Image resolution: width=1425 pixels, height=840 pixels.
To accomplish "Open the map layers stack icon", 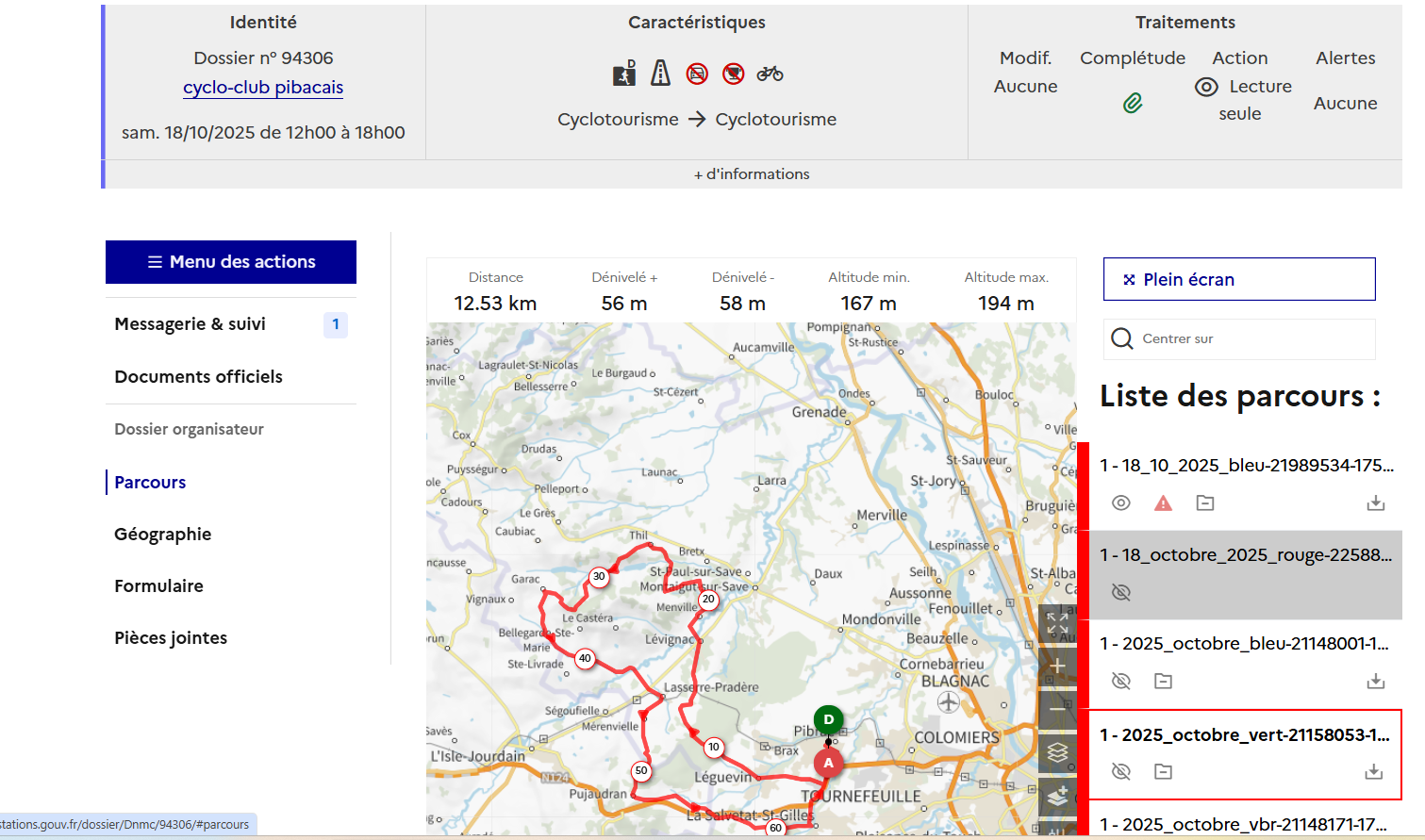I will click(x=1057, y=752).
